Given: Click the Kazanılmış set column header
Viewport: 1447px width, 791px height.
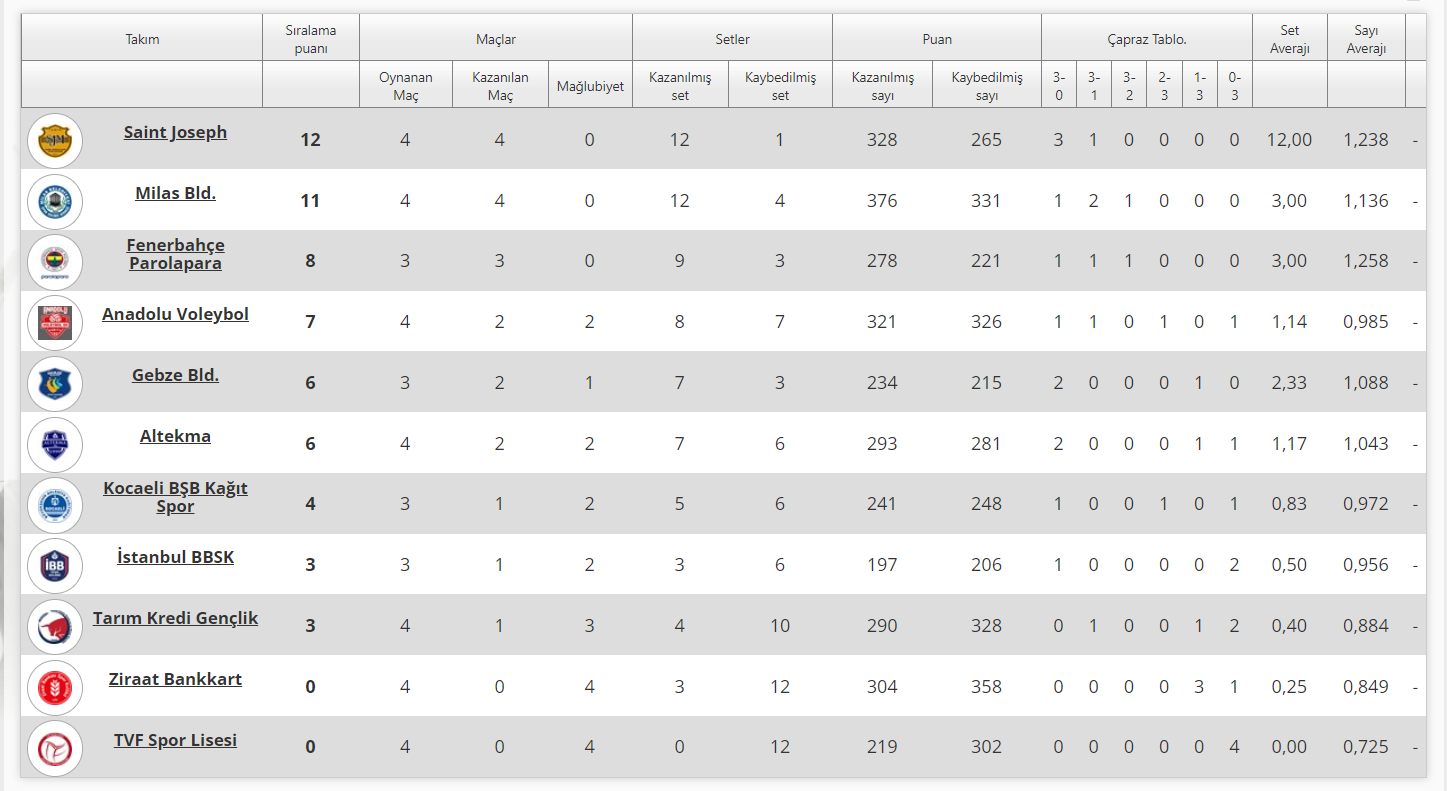Looking at the screenshot, I should 680,86.
